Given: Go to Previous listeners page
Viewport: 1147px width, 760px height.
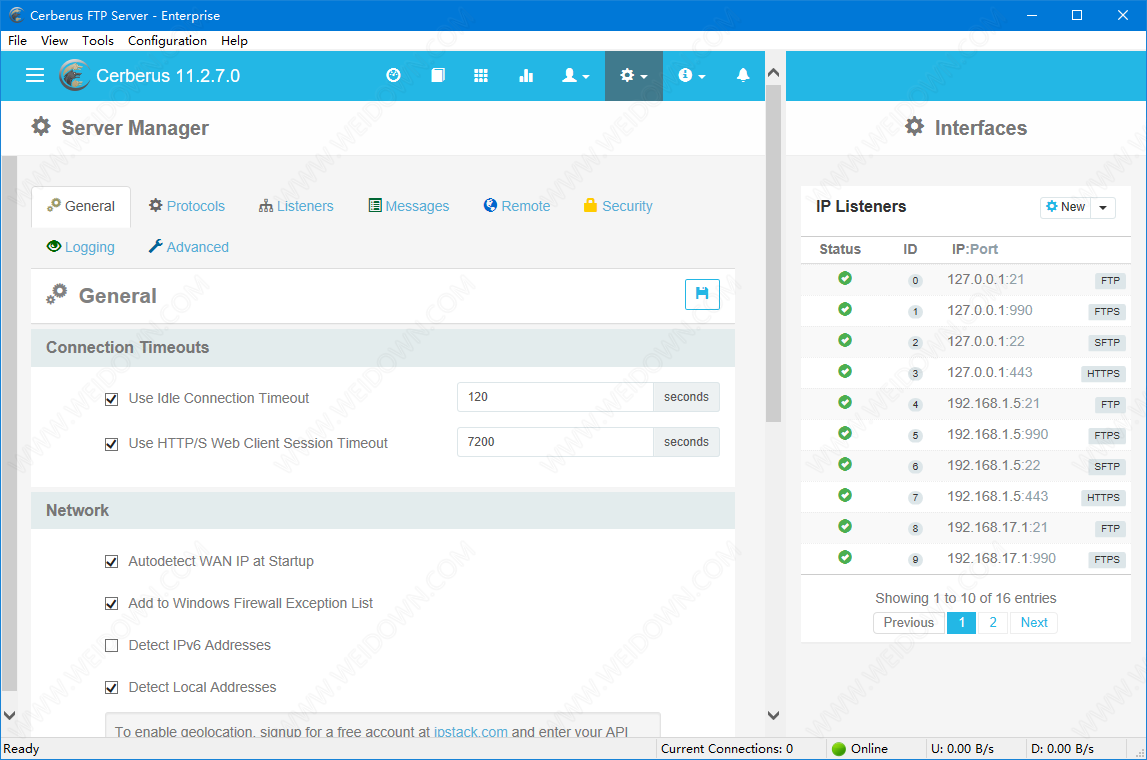Looking at the screenshot, I should pyautogui.click(x=909, y=622).
